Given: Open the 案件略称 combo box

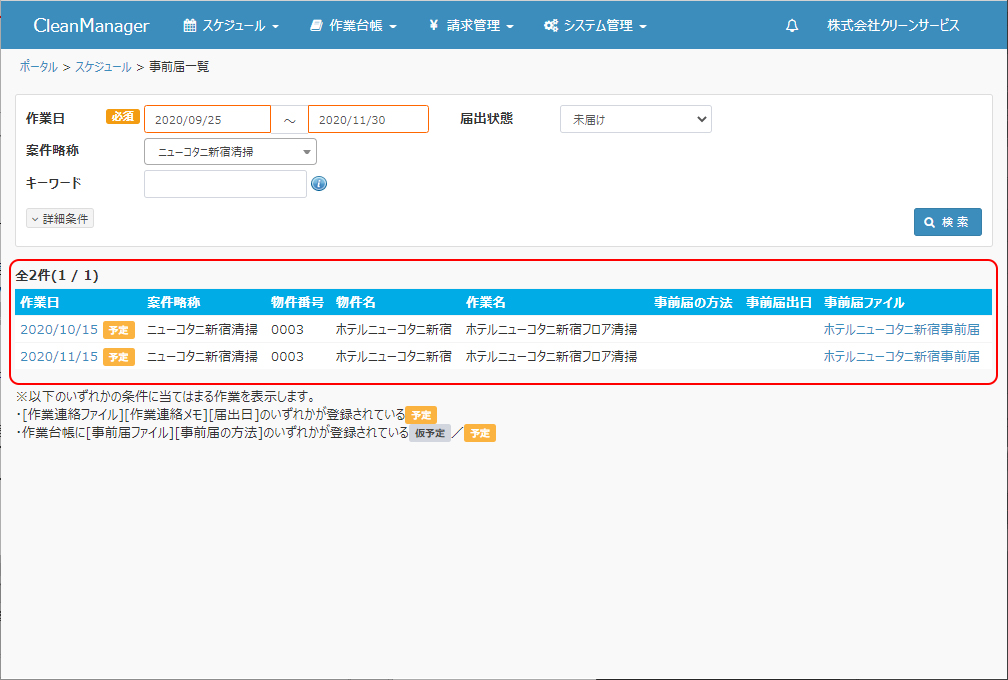Looking at the screenshot, I should click(x=230, y=152).
